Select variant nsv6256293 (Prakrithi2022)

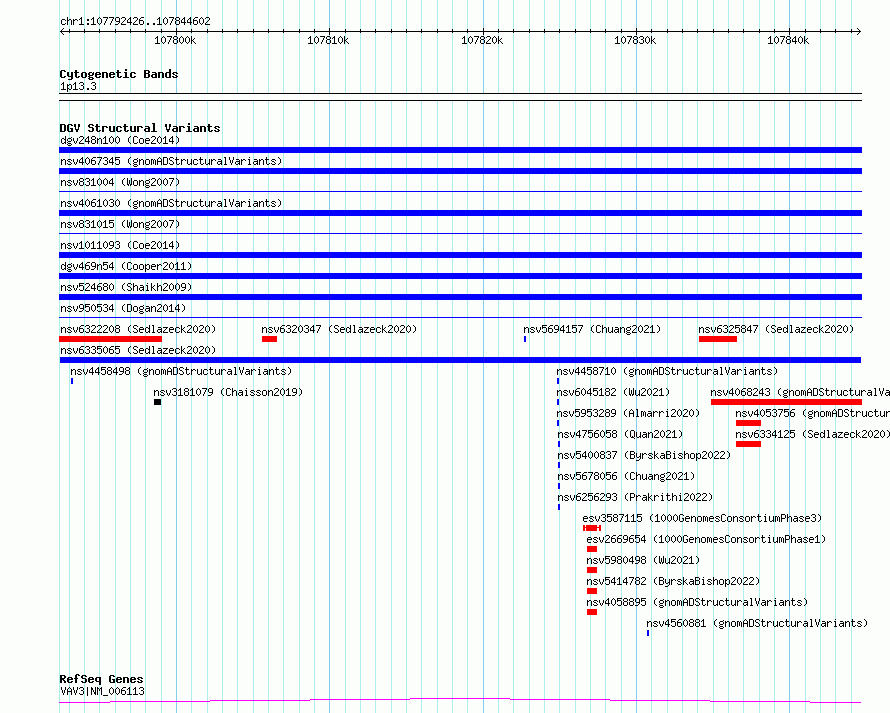pyautogui.click(x=635, y=497)
